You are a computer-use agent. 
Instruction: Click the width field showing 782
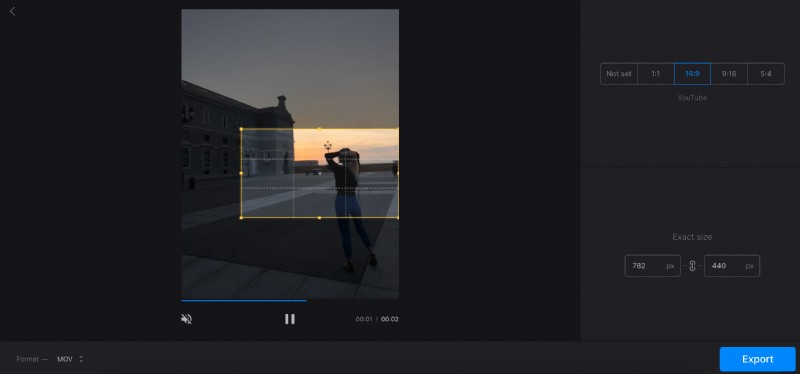pyautogui.click(x=653, y=266)
